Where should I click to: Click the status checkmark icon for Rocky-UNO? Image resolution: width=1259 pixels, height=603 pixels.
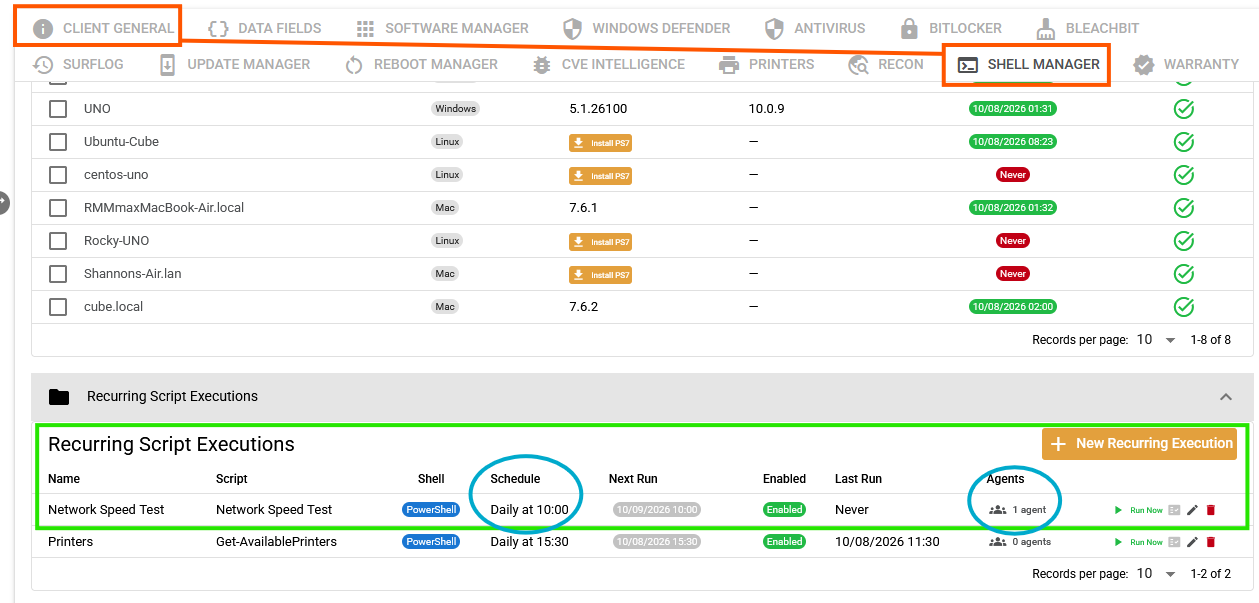[1184, 240]
